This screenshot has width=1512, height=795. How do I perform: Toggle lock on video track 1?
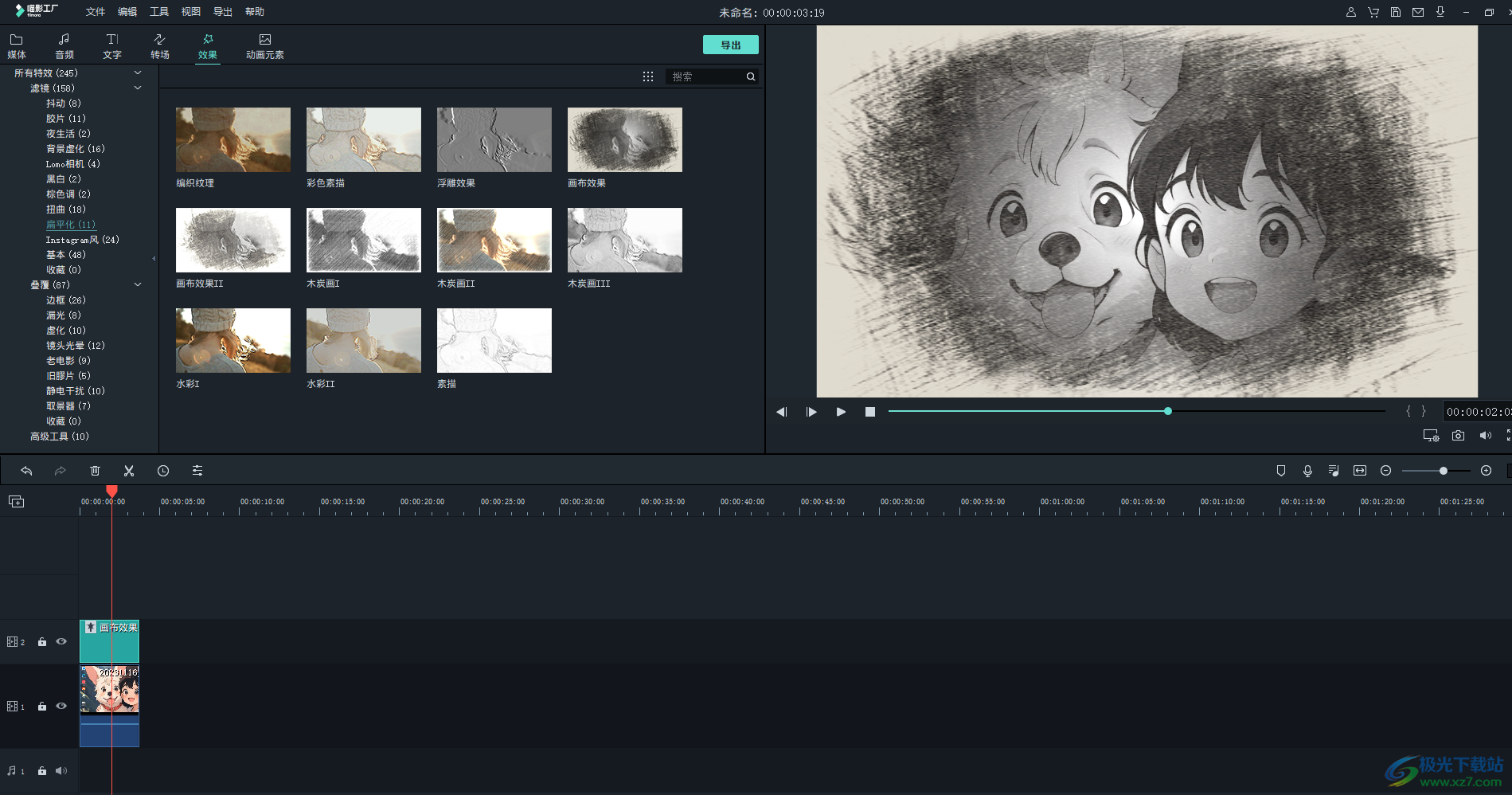(42, 707)
